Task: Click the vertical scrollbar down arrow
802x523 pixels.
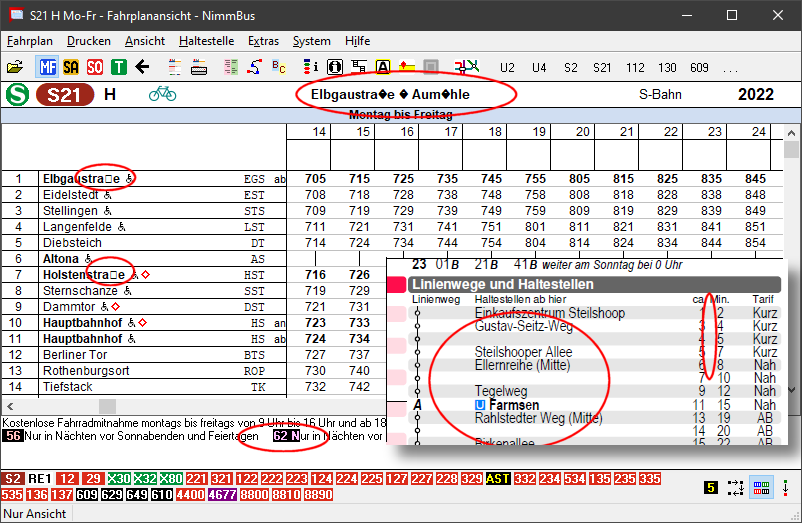Action: (x=791, y=389)
